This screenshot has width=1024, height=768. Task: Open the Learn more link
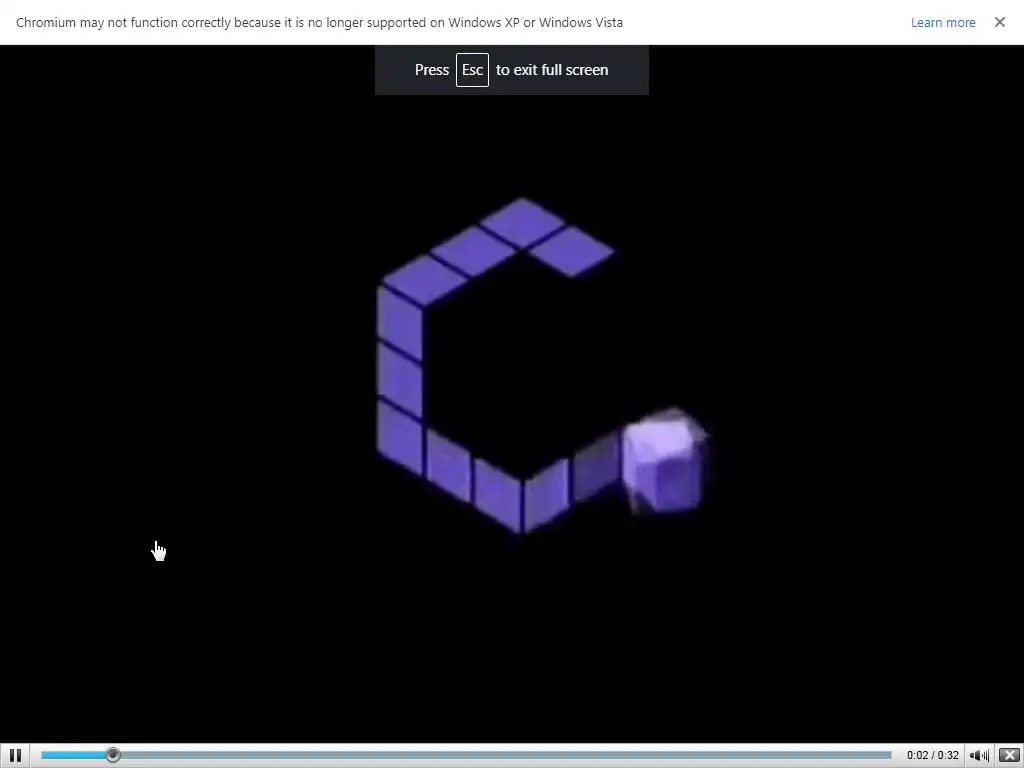[x=943, y=22]
